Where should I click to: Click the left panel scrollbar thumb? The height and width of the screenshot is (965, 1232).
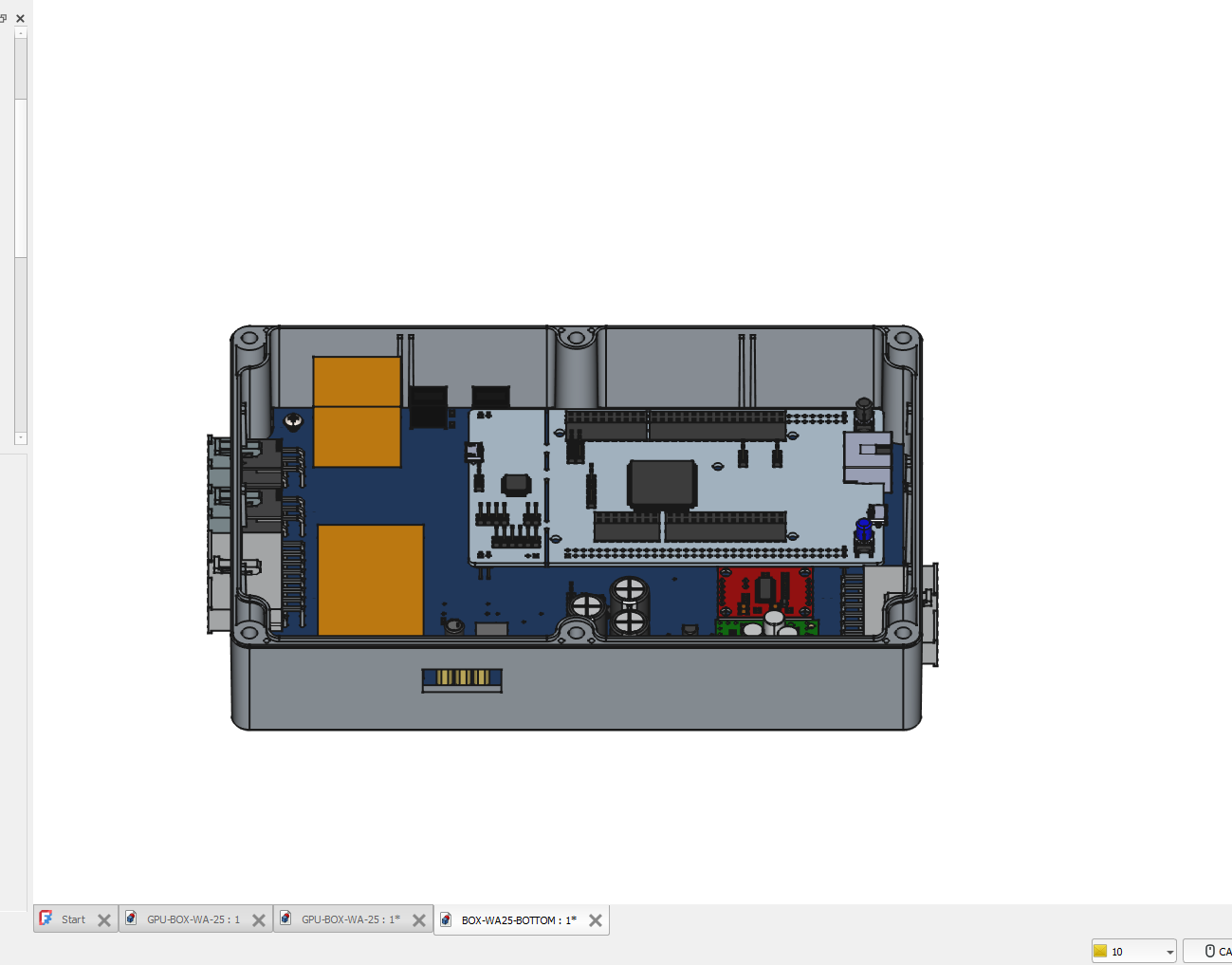[x=21, y=177]
